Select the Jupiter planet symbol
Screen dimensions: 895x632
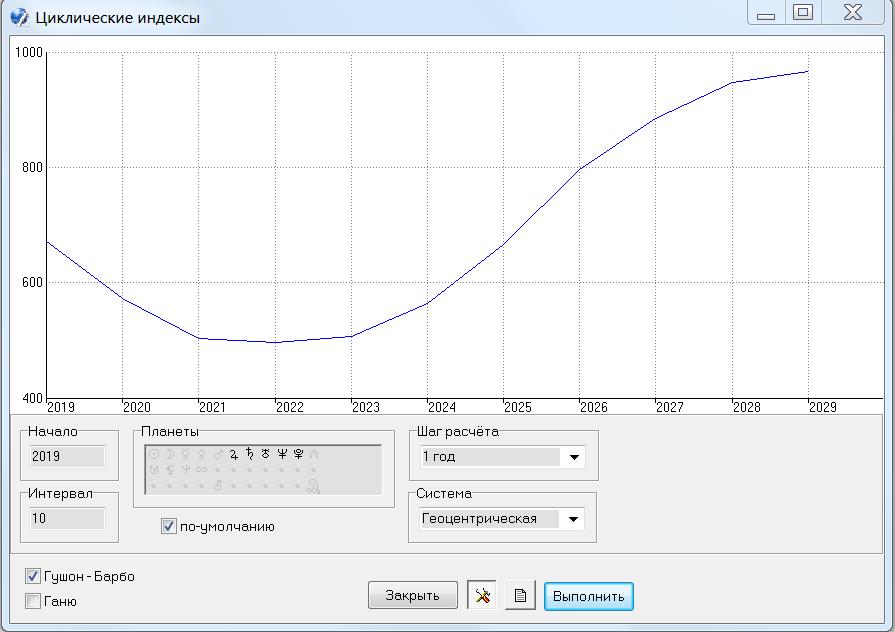coord(234,454)
